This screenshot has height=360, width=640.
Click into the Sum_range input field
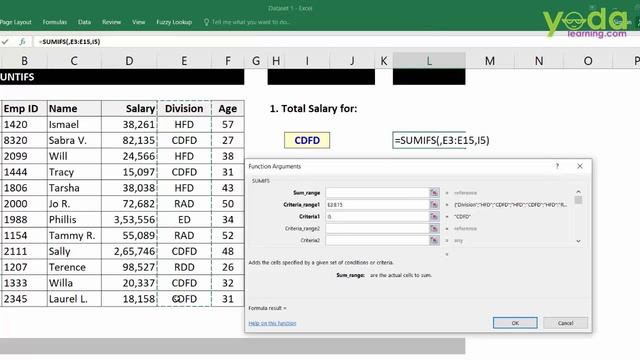pyautogui.click(x=378, y=193)
